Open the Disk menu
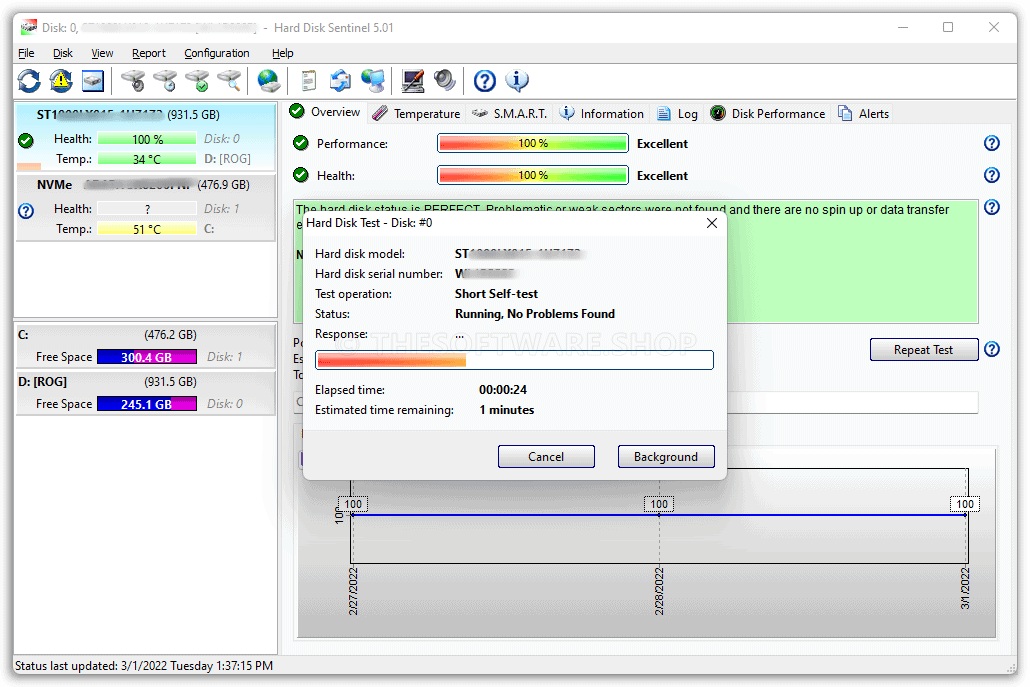The height and width of the screenshot is (687, 1030). point(63,53)
